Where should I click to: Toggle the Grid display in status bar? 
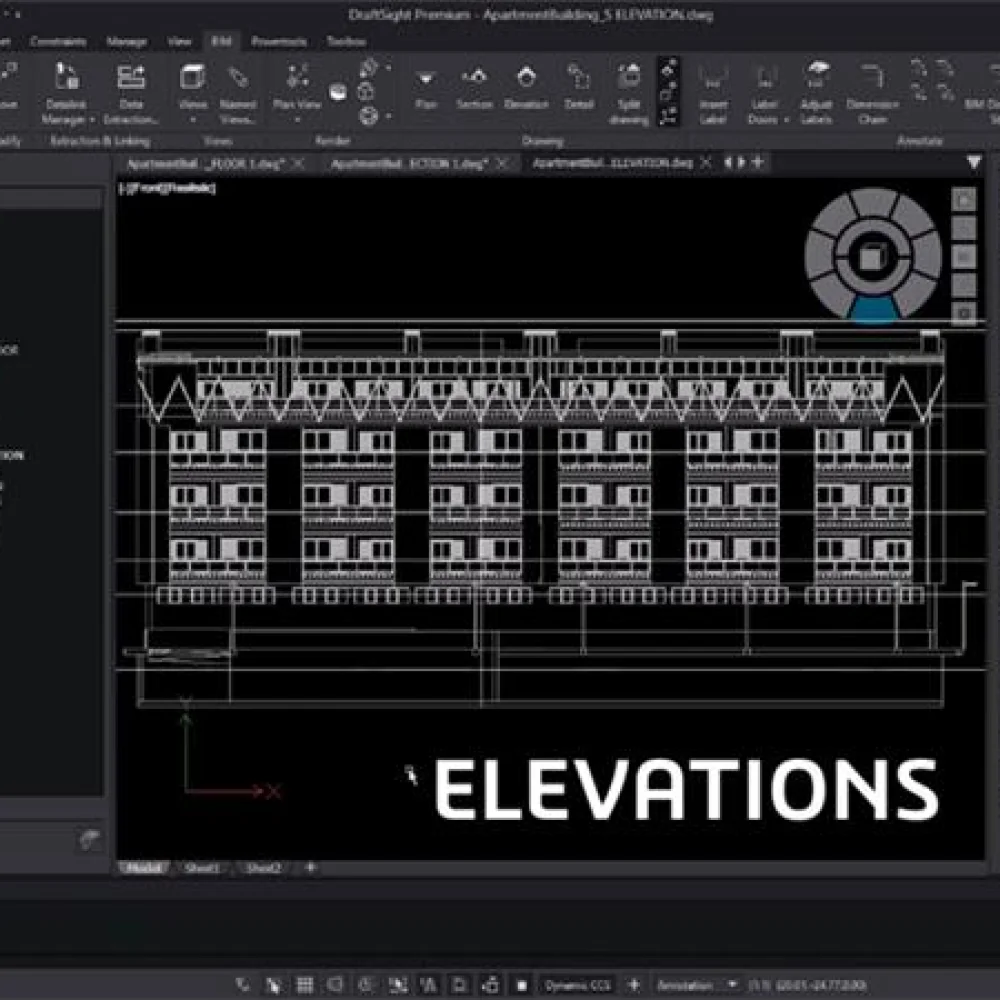coord(304,985)
